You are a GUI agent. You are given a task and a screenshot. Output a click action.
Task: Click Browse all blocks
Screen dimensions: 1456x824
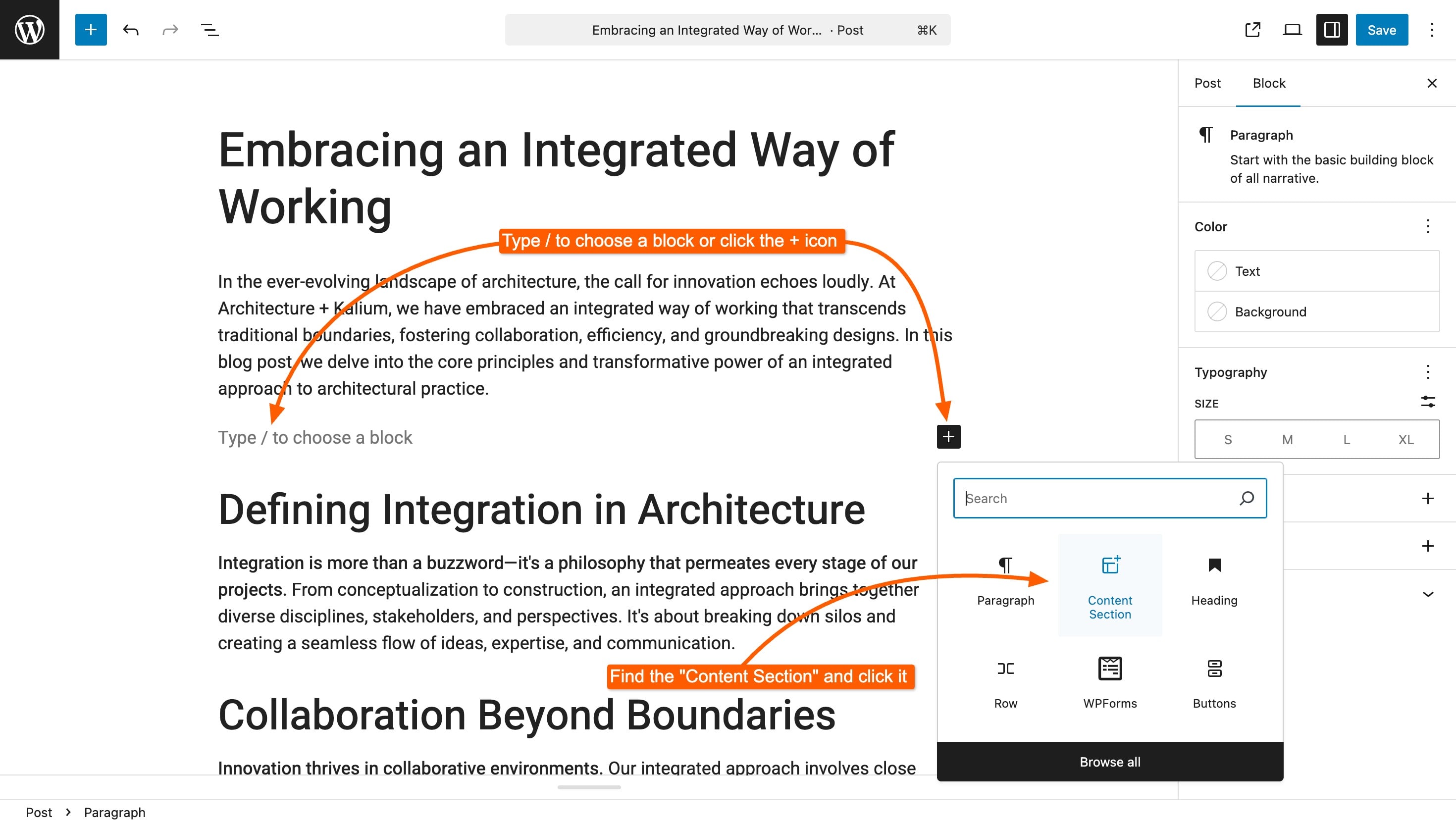[1110, 762]
